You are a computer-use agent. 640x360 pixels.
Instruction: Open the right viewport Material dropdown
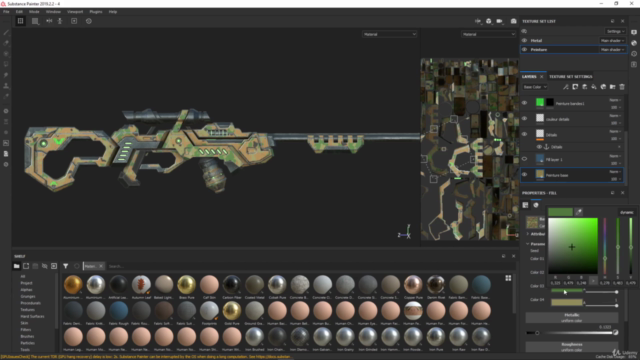[489, 34]
